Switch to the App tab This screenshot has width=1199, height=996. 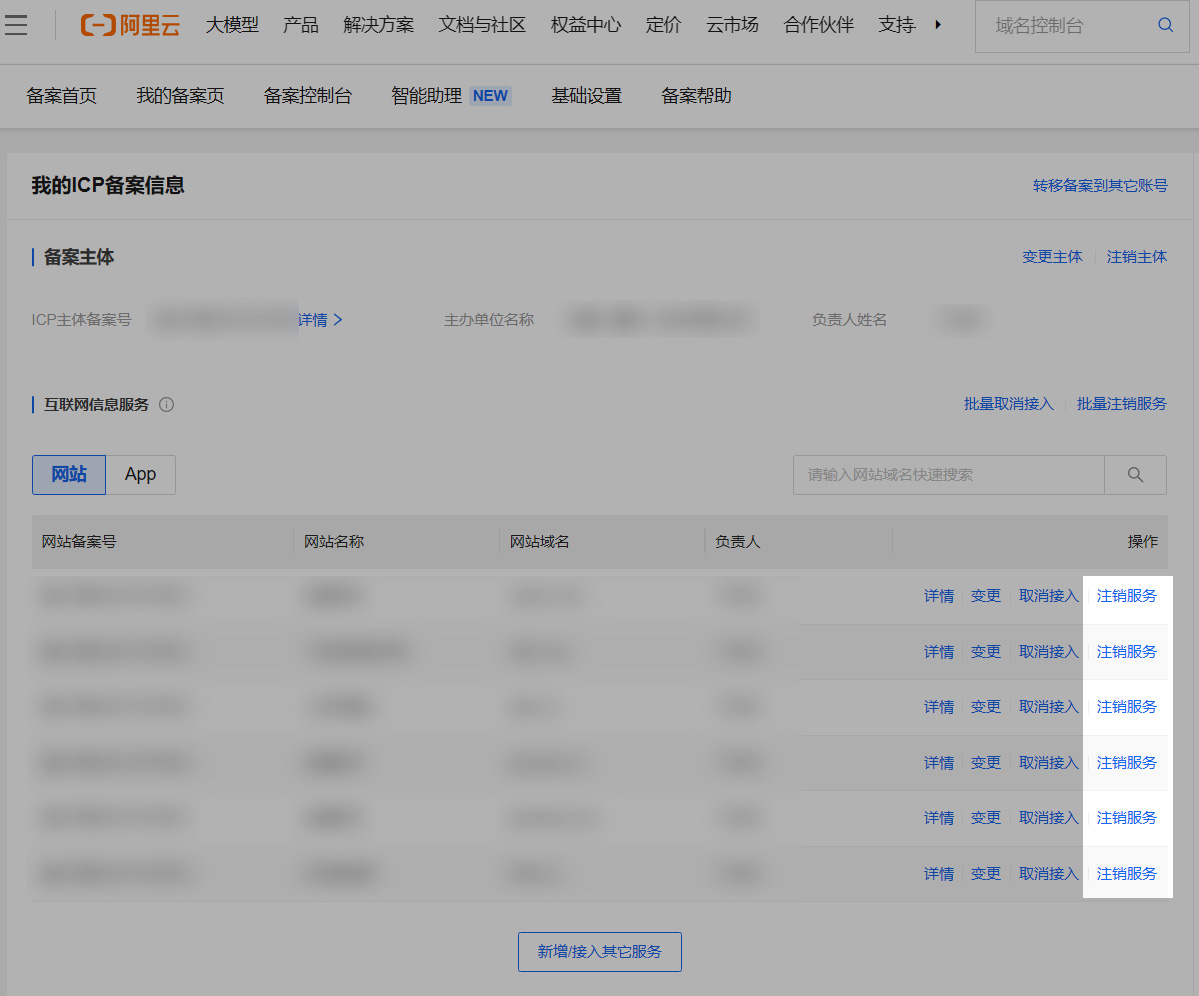click(140, 474)
